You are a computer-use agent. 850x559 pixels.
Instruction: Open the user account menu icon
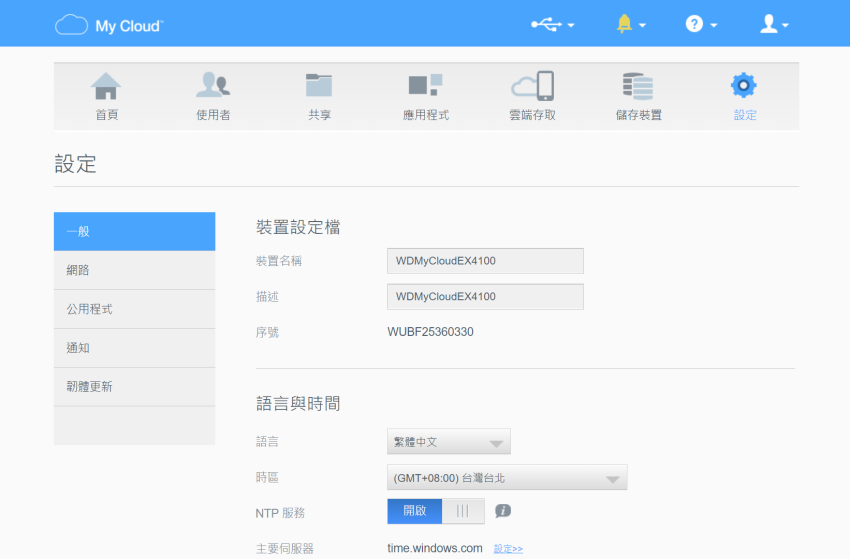click(769, 24)
